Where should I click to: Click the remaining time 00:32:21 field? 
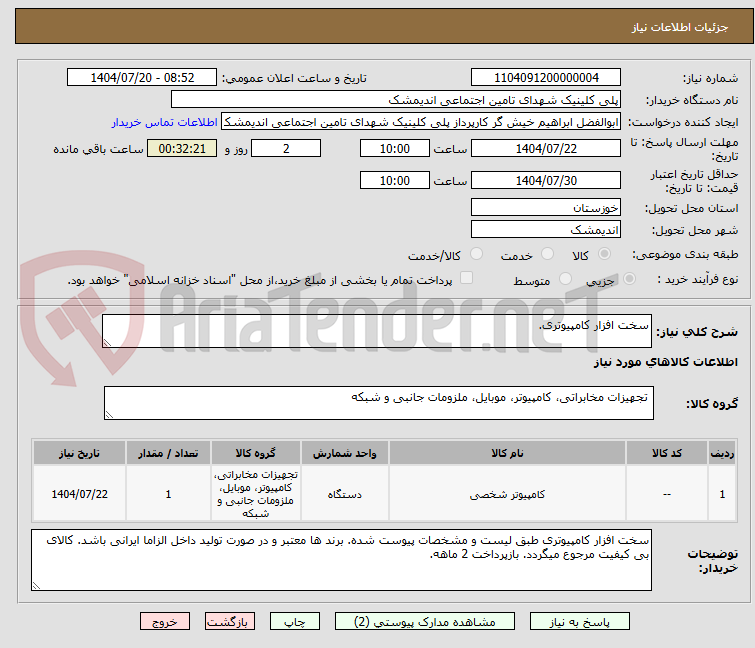(x=182, y=149)
